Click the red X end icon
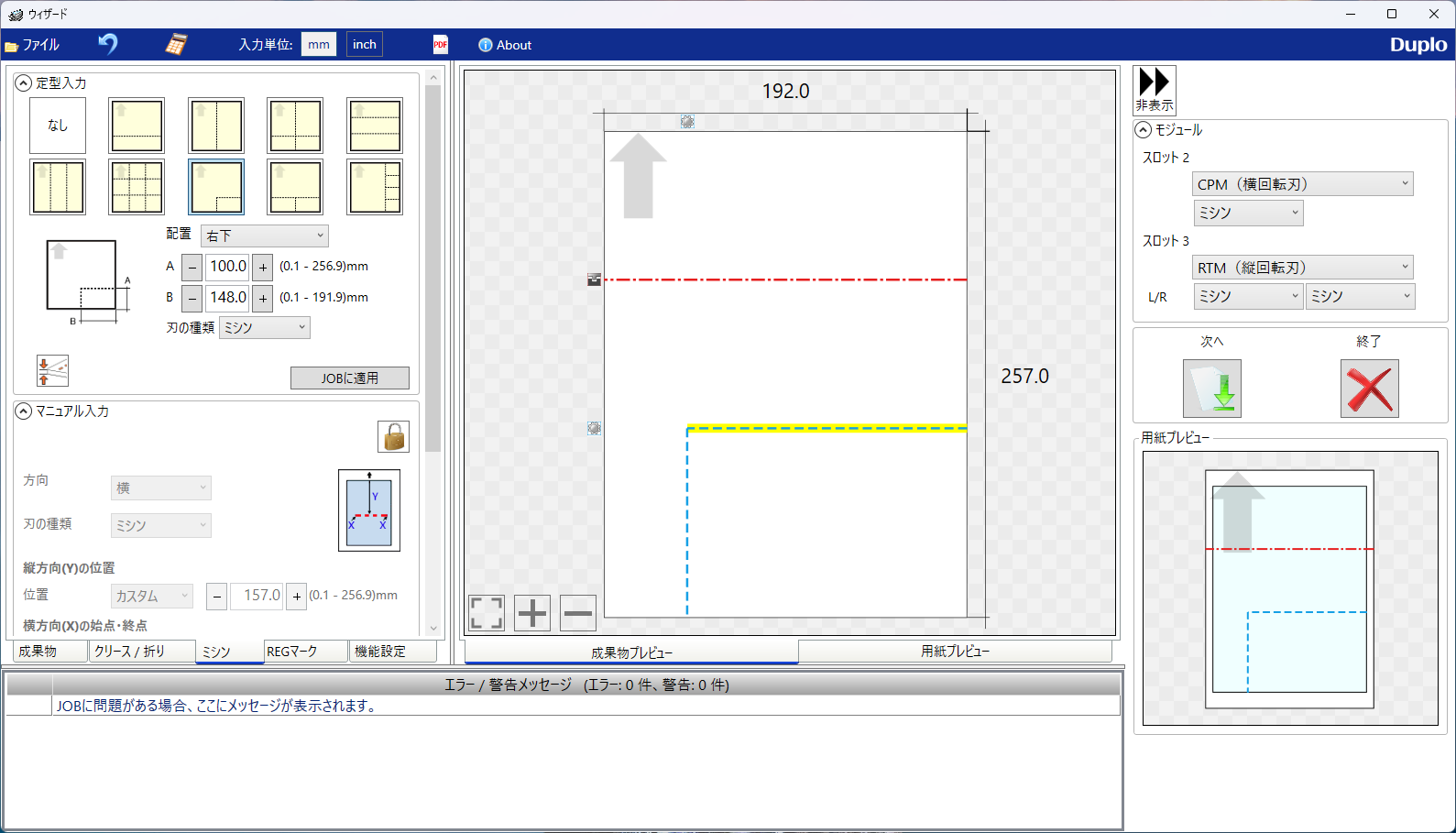Screen dimensions: 1456x833 [1369, 389]
